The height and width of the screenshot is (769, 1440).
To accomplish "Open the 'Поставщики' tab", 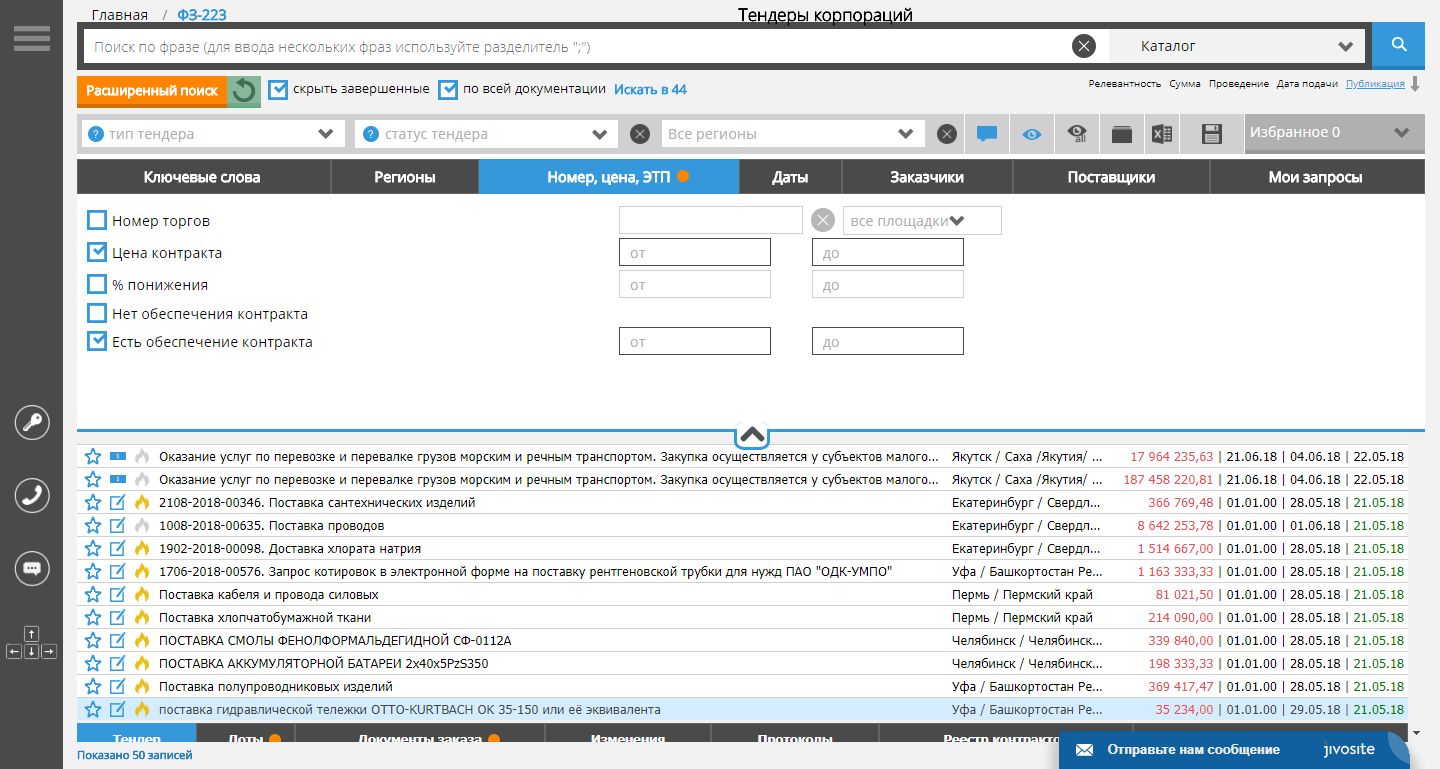I will click(x=1111, y=177).
